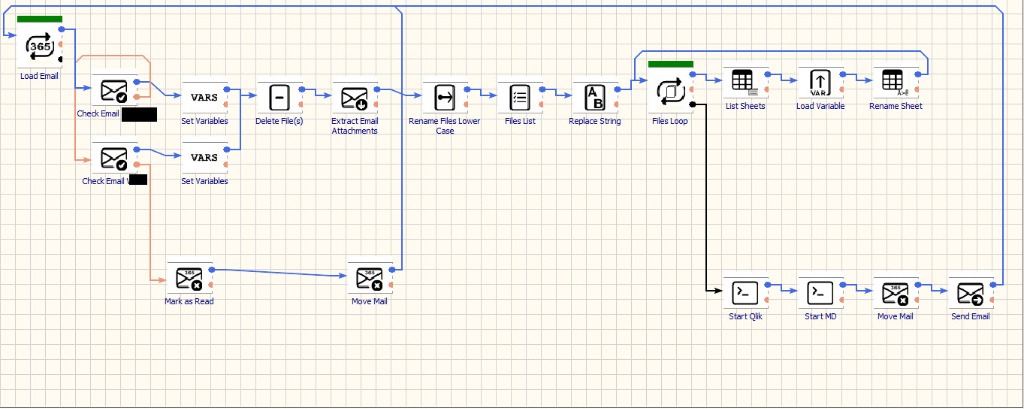Viewport: 1024px width, 409px height.
Task: Select the Mark as Read node icon
Action: [x=189, y=278]
